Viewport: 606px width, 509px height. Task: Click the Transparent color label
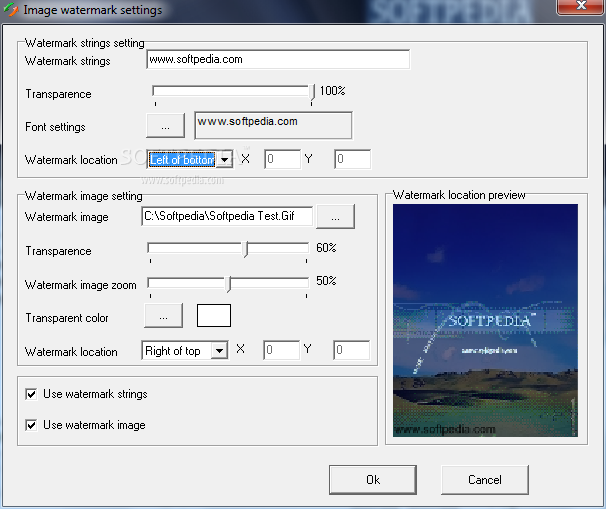pos(67,318)
